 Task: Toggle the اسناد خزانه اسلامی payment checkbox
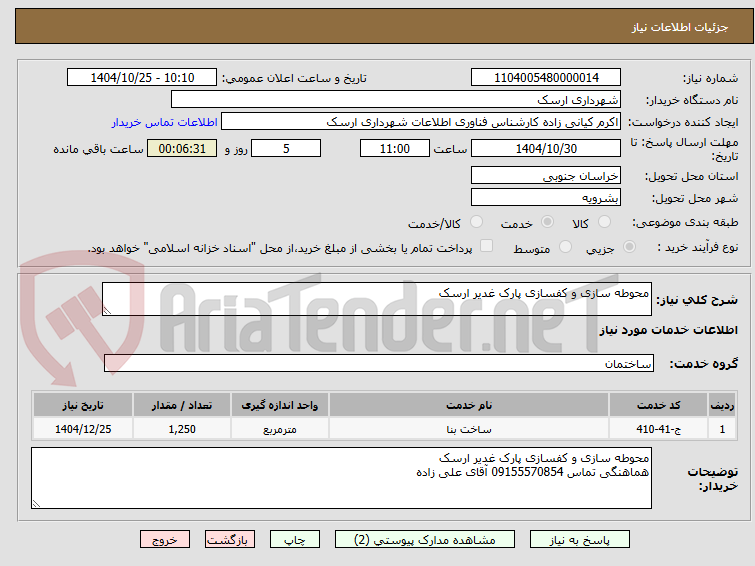coord(486,246)
